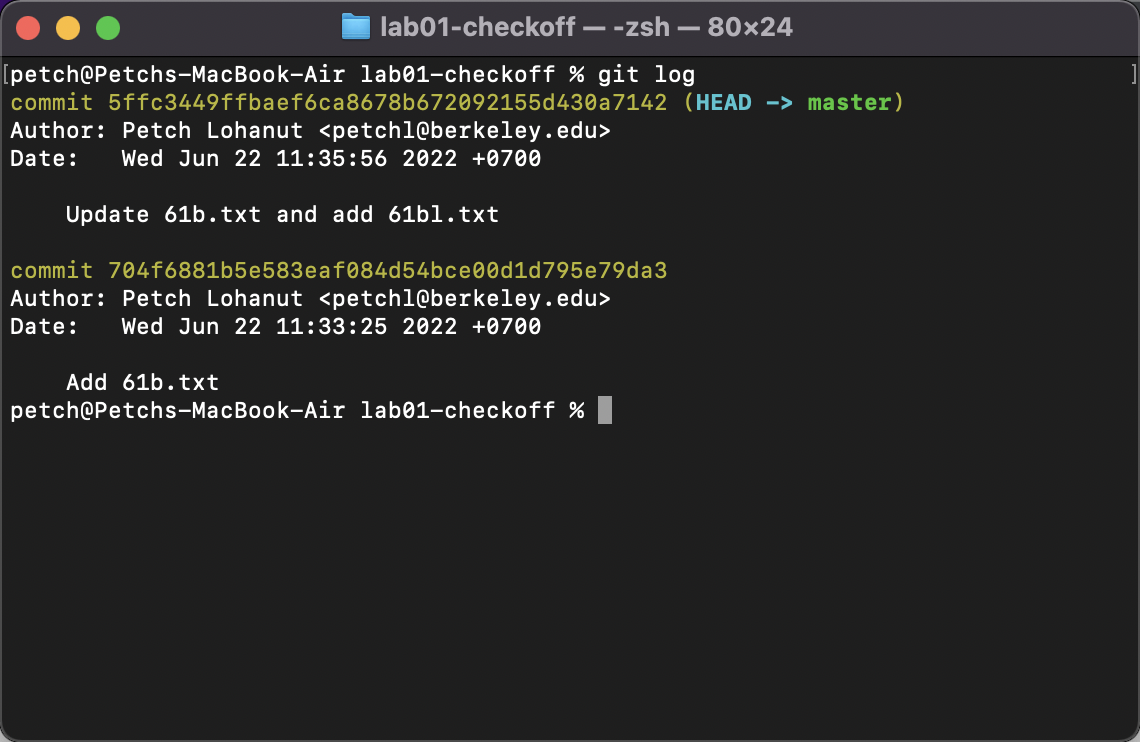Screen dimensions: 1140x742
Task: Click the window title lab01-checkoff — -zsh — 80×24
Action: pos(586,27)
